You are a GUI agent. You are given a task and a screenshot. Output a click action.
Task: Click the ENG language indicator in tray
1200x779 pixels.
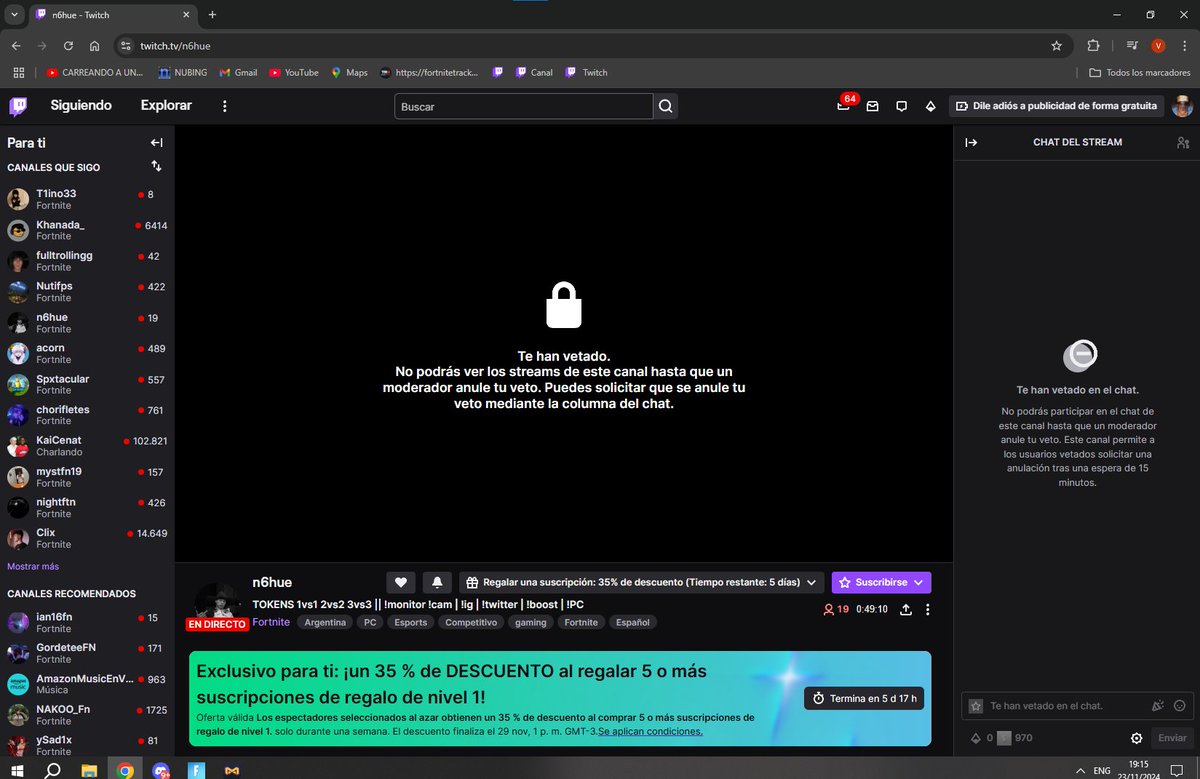pyautogui.click(x=1101, y=771)
